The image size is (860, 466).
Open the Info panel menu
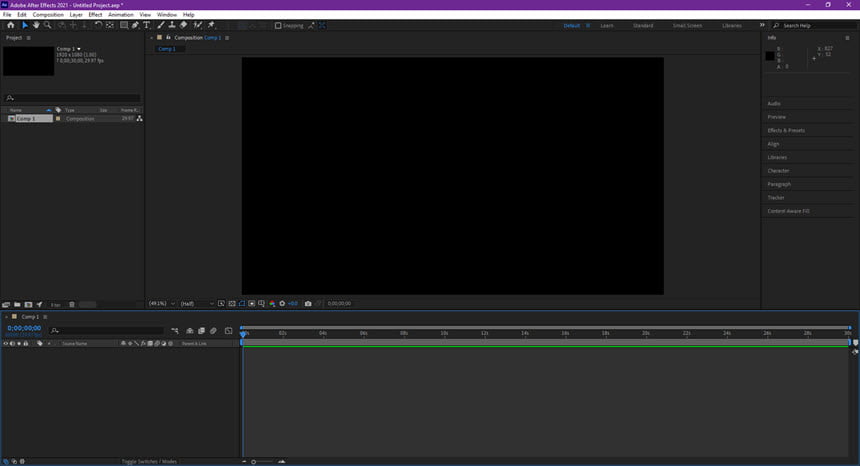click(847, 38)
